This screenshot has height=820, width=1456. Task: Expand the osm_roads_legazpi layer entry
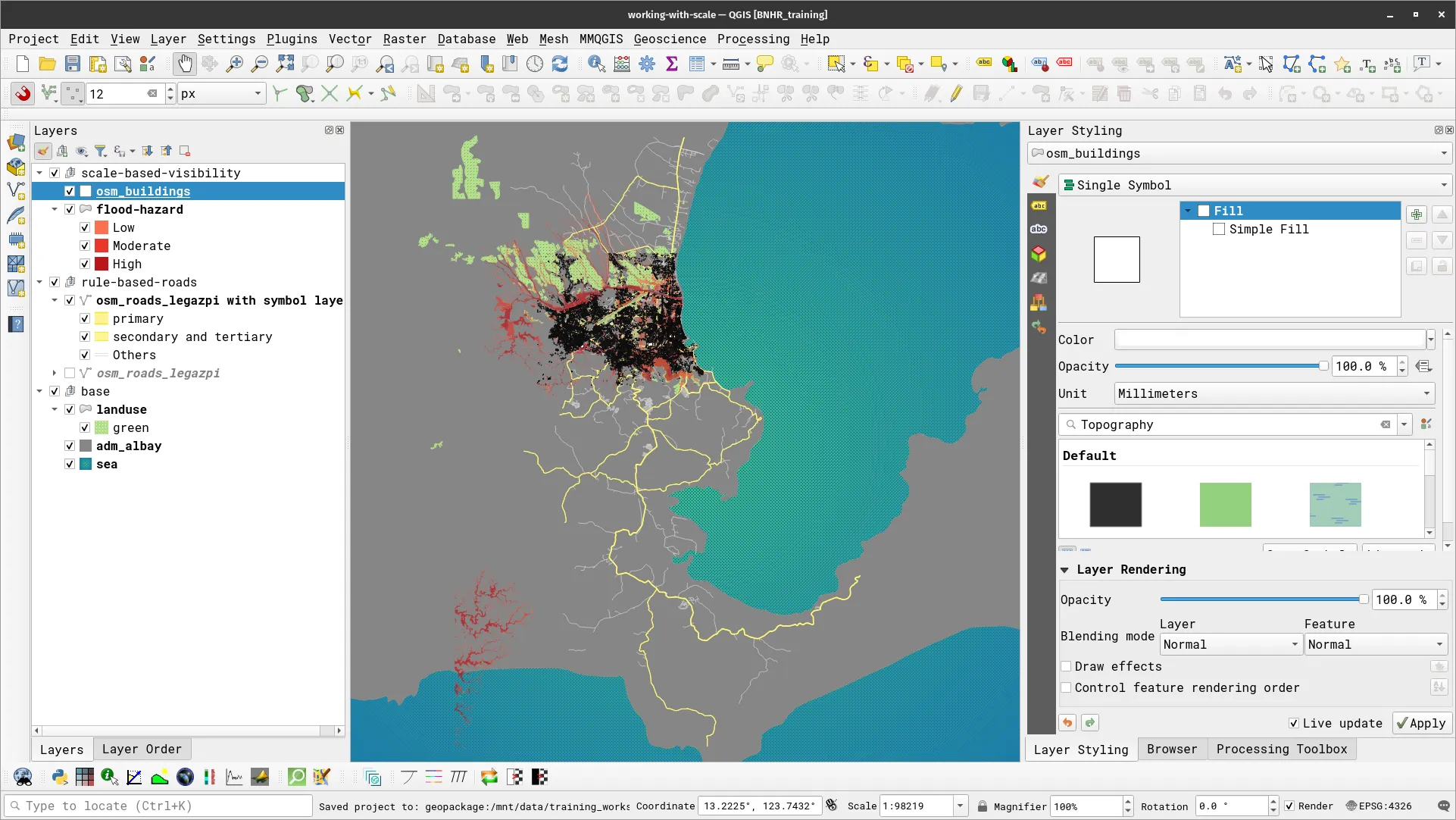tap(54, 373)
